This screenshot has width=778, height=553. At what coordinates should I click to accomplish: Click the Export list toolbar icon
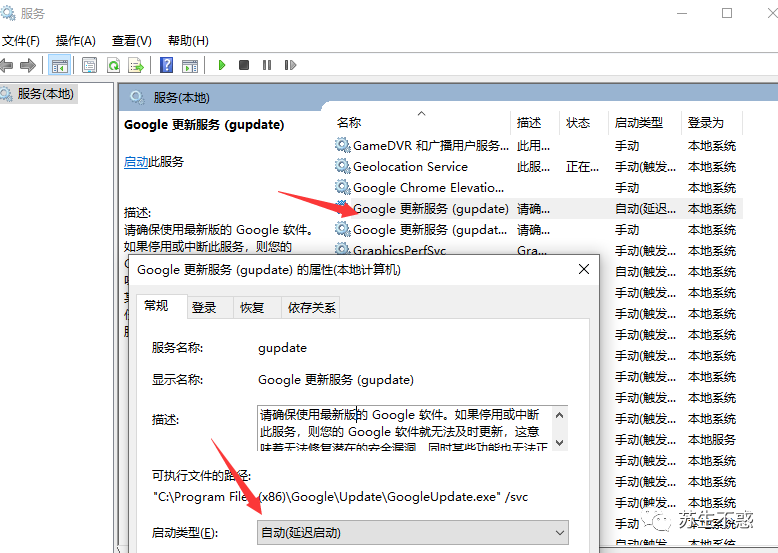coord(136,65)
